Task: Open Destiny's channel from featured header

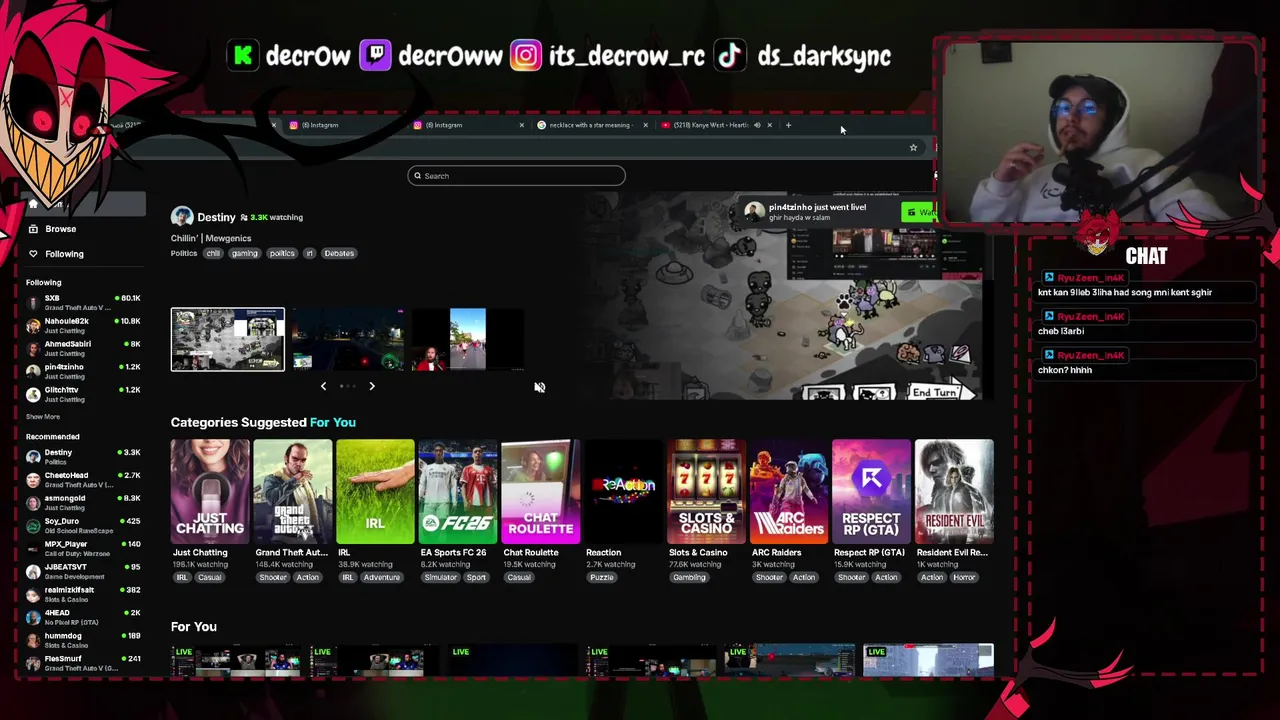Action: pyautogui.click(x=216, y=217)
